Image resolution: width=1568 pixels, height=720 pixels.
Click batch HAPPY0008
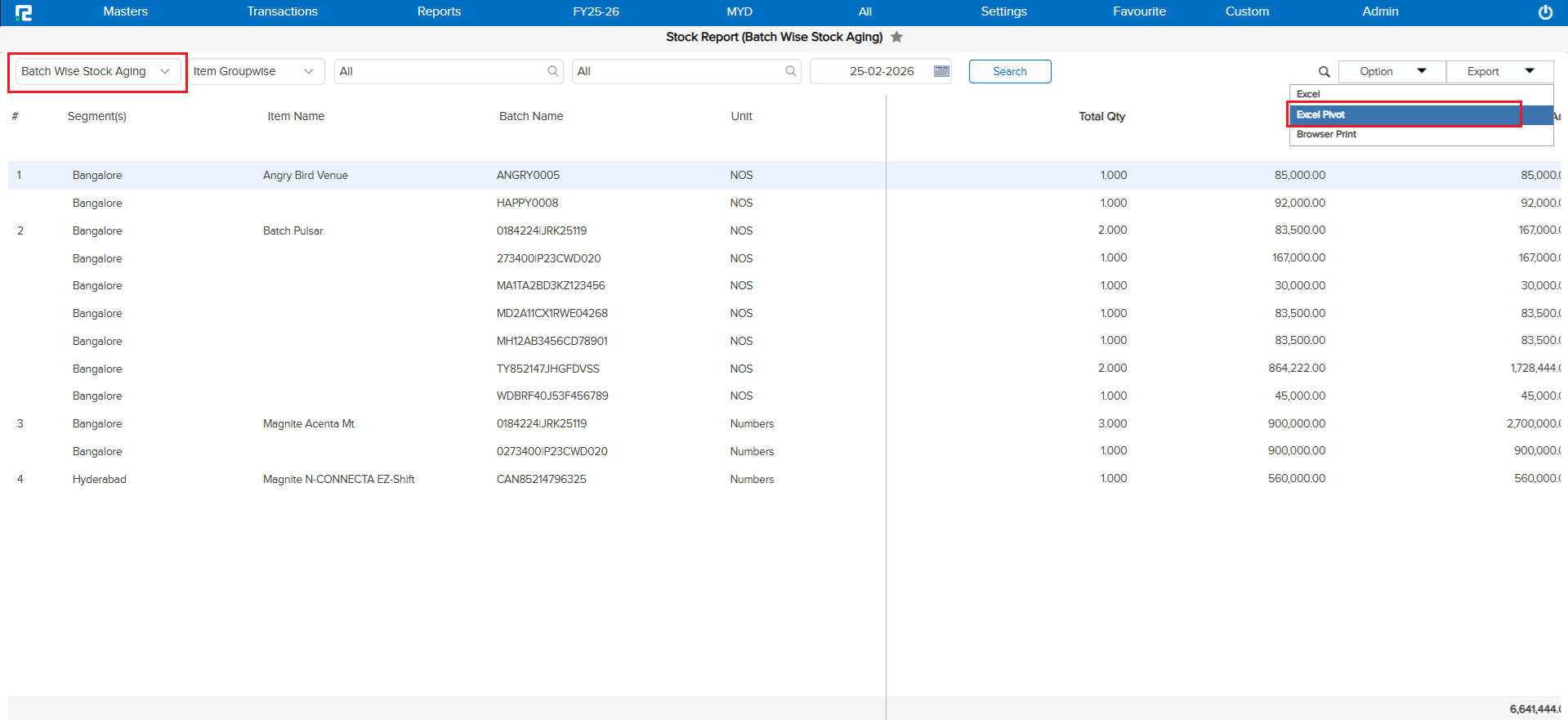click(x=528, y=203)
